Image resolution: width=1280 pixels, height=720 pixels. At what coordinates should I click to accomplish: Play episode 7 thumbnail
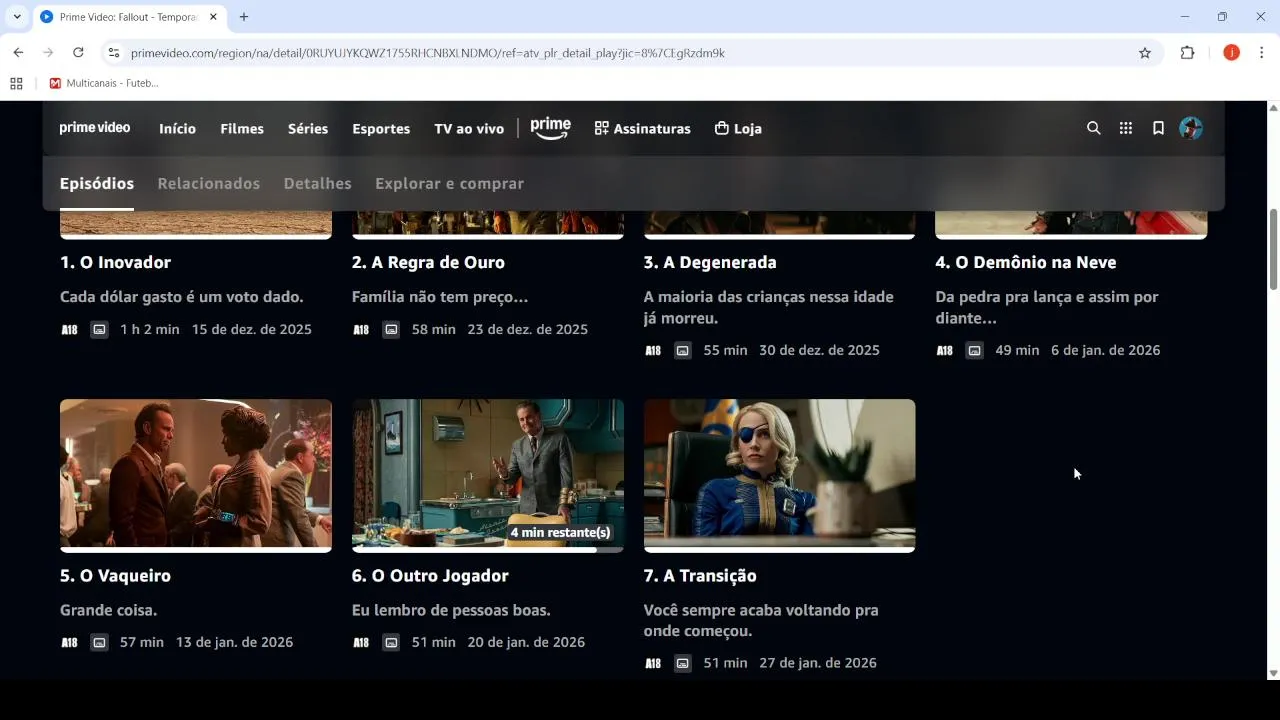pos(779,474)
